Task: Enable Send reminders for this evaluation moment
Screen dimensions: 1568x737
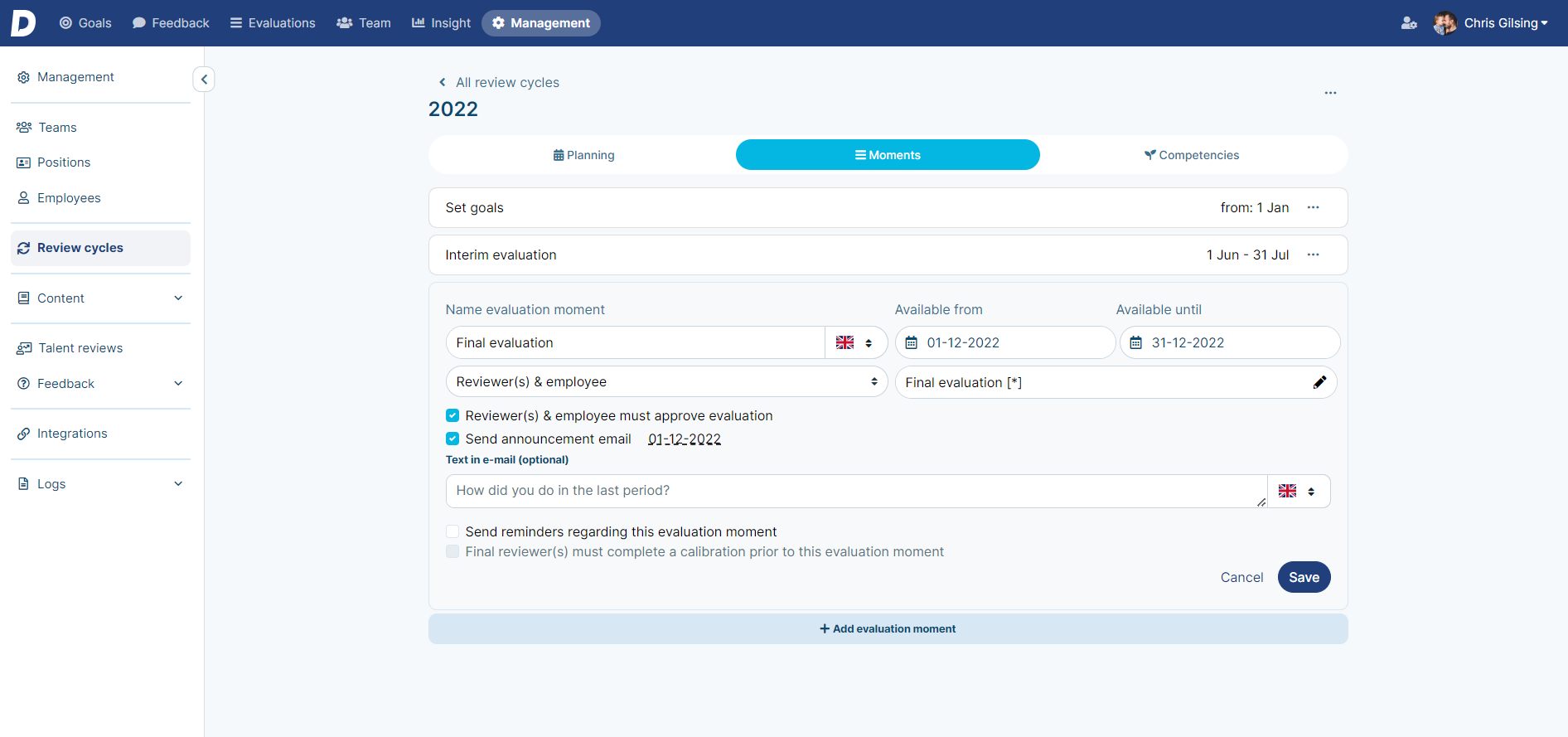Action: pos(452,531)
